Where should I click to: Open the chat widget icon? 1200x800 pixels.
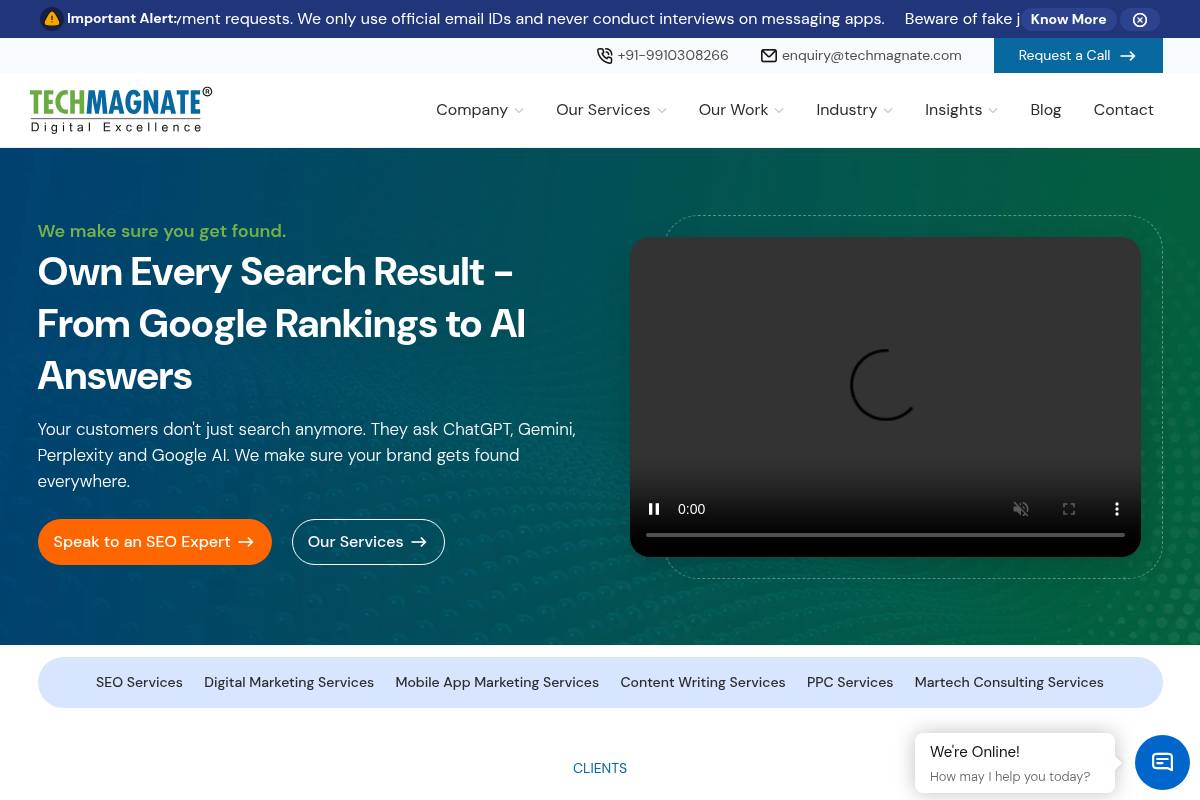(1162, 762)
